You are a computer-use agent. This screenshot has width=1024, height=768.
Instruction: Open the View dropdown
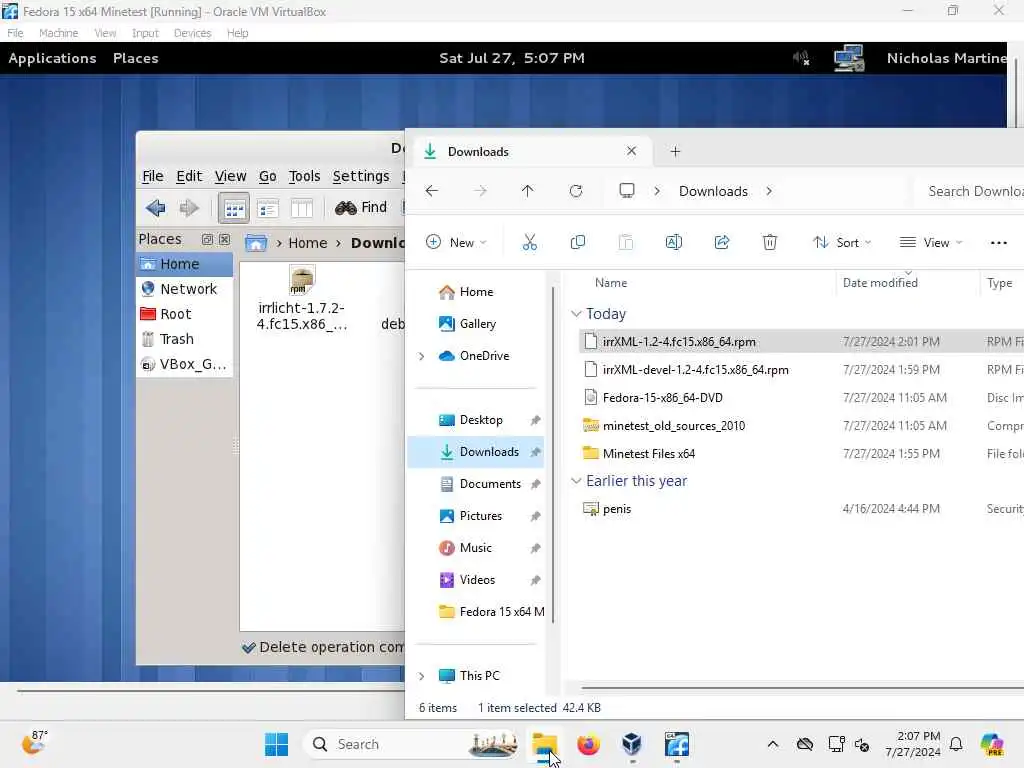pyautogui.click(x=931, y=242)
